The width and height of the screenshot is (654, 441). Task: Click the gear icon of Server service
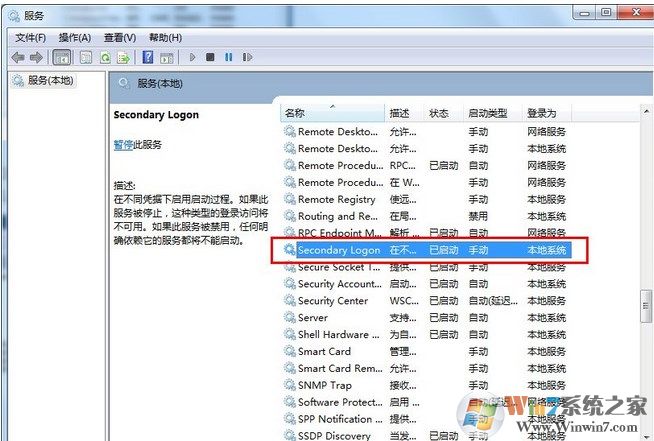click(x=289, y=318)
